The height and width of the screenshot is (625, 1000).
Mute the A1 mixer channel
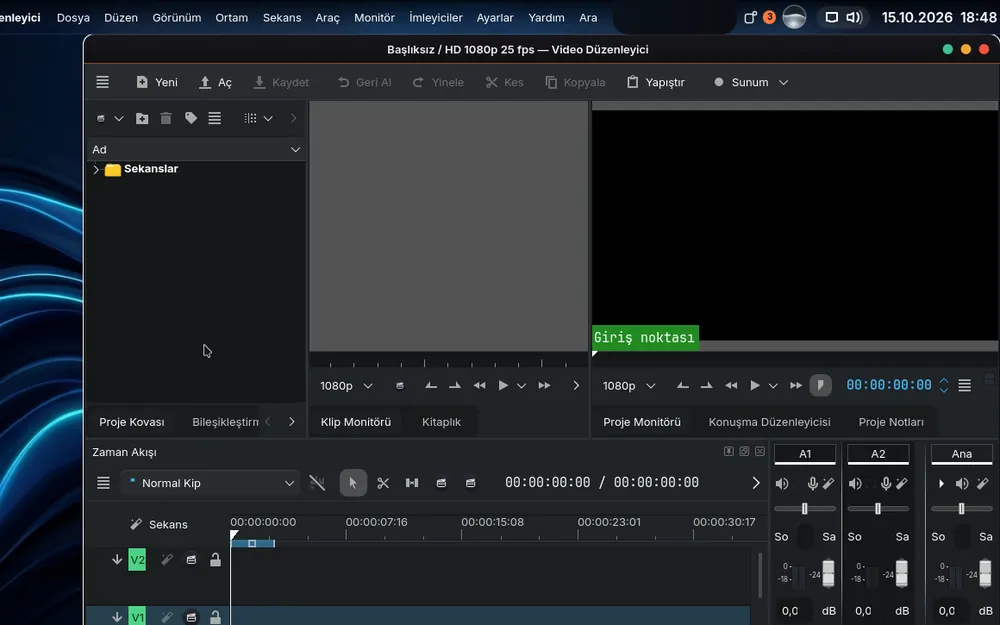tap(782, 483)
